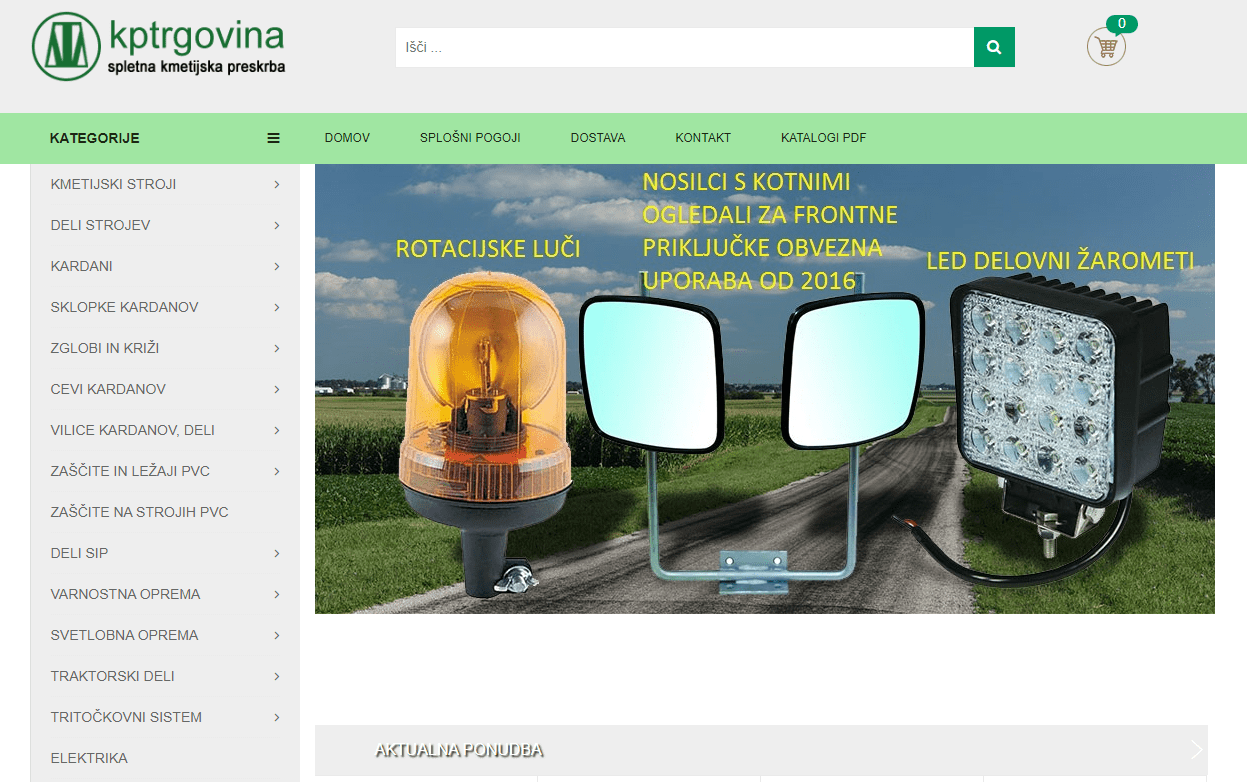This screenshot has height=782, width=1247.
Task: Open Katalogi PDF from navigation
Action: (823, 138)
